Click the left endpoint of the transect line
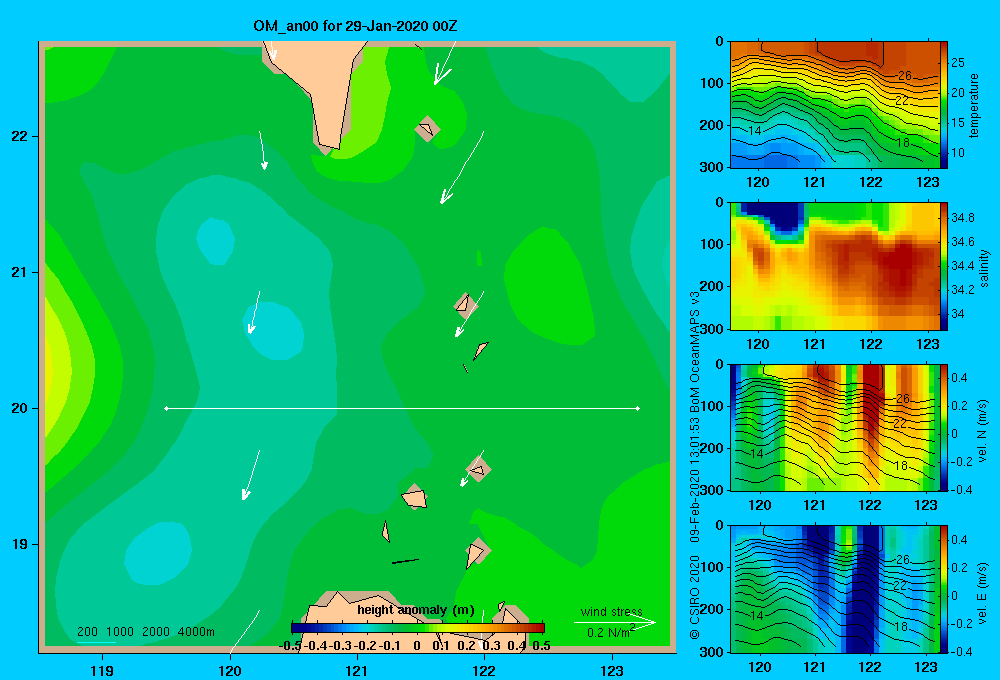This screenshot has width=1000, height=680. 166,408
